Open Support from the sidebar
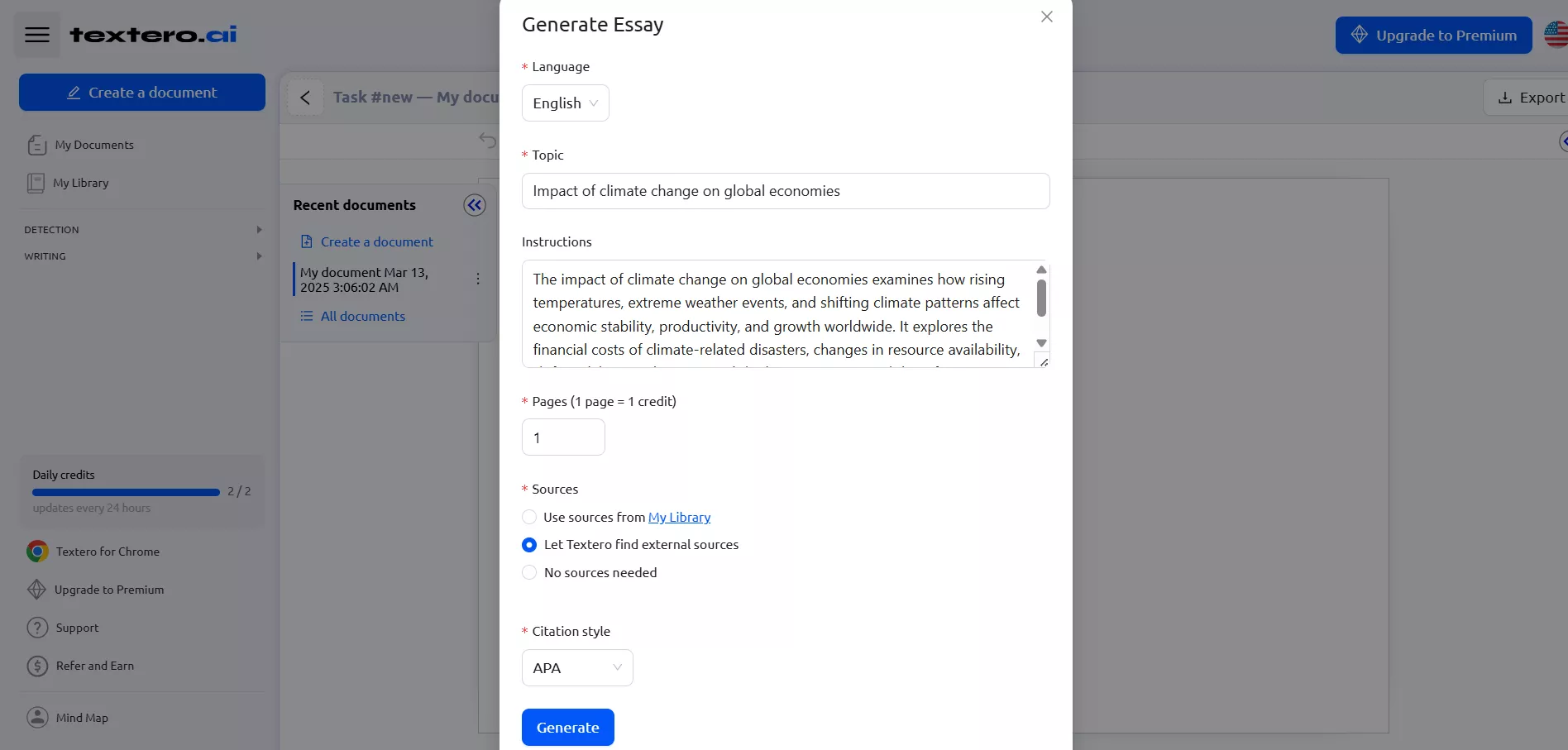Image resolution: width=1568 pixels, height=750 pixels. point(74,628)
